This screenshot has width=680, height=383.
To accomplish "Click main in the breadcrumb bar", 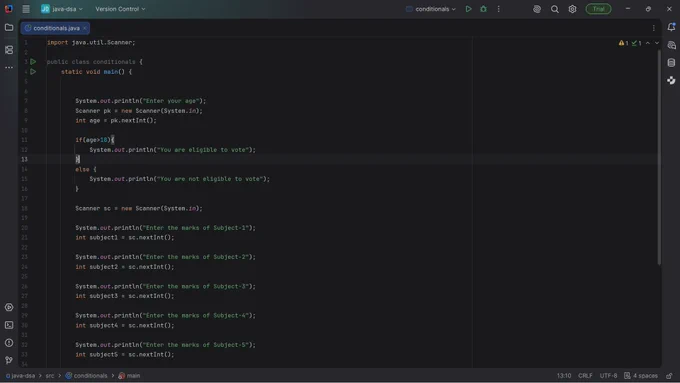I will click(x=129, y=376).
